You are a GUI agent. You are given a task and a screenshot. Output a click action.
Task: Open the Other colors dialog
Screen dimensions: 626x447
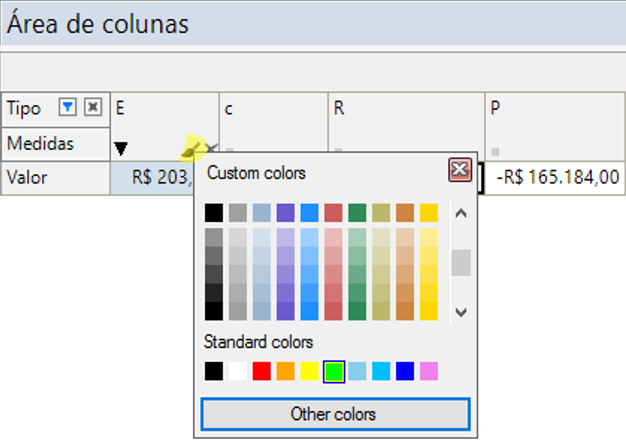[335, 413]
